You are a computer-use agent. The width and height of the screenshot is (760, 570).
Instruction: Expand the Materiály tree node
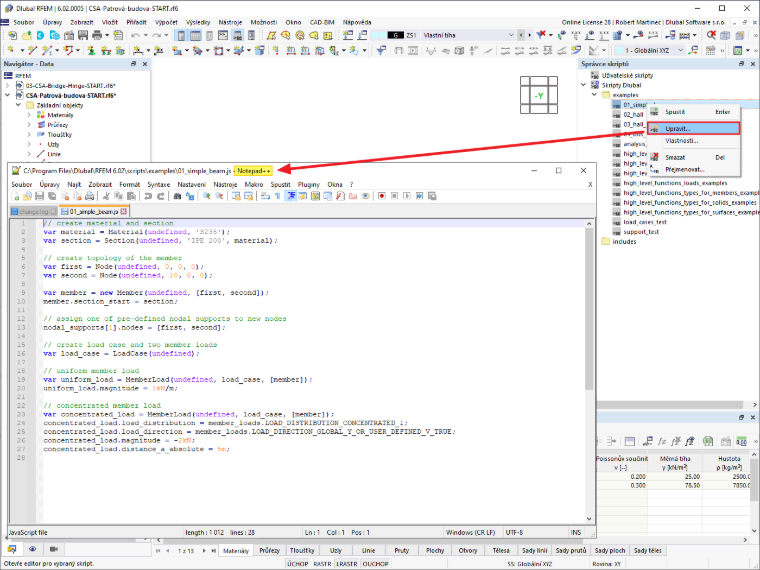coord(29,115)
